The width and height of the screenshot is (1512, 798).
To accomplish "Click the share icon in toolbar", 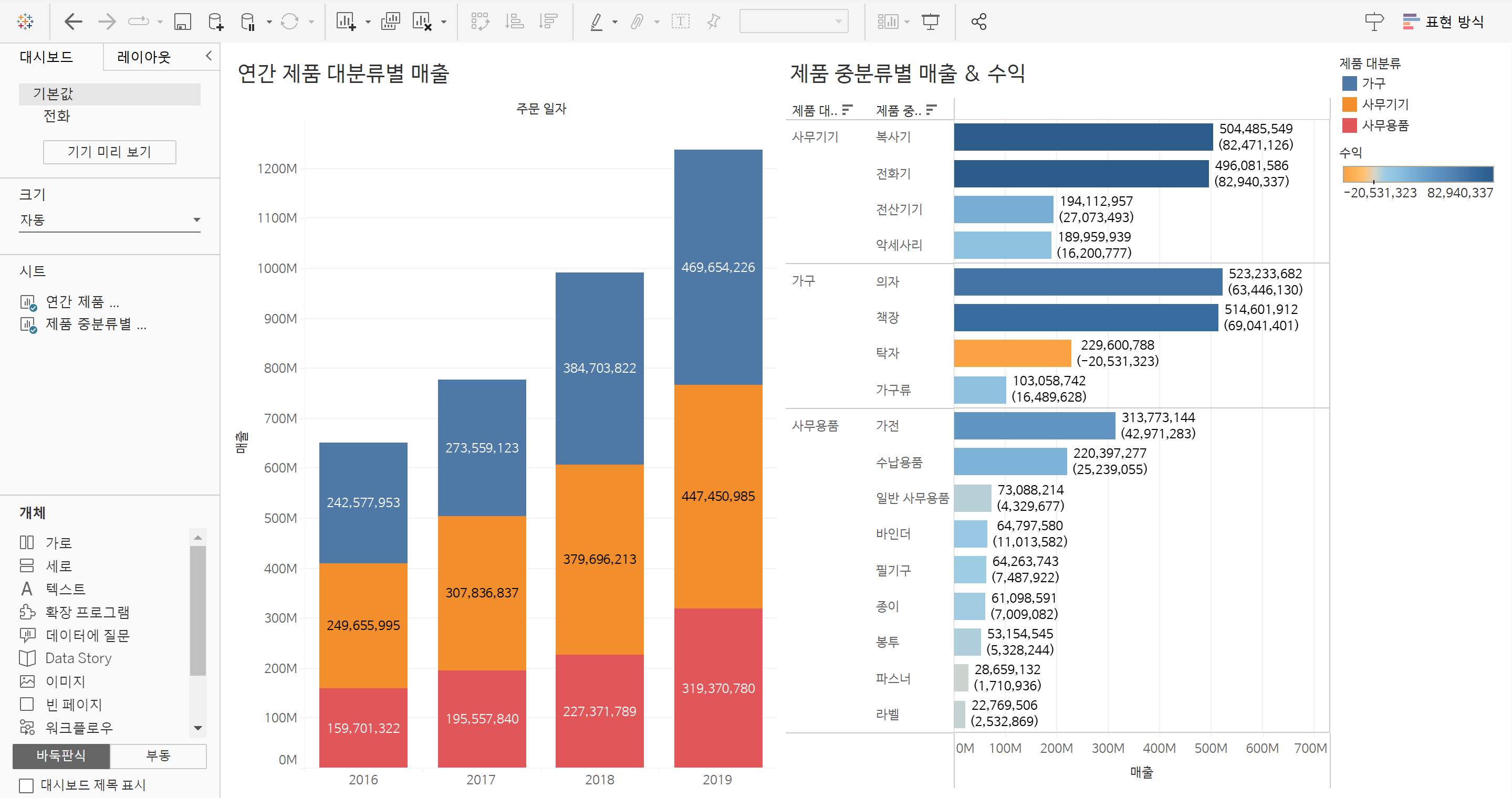I will point(978,22).
